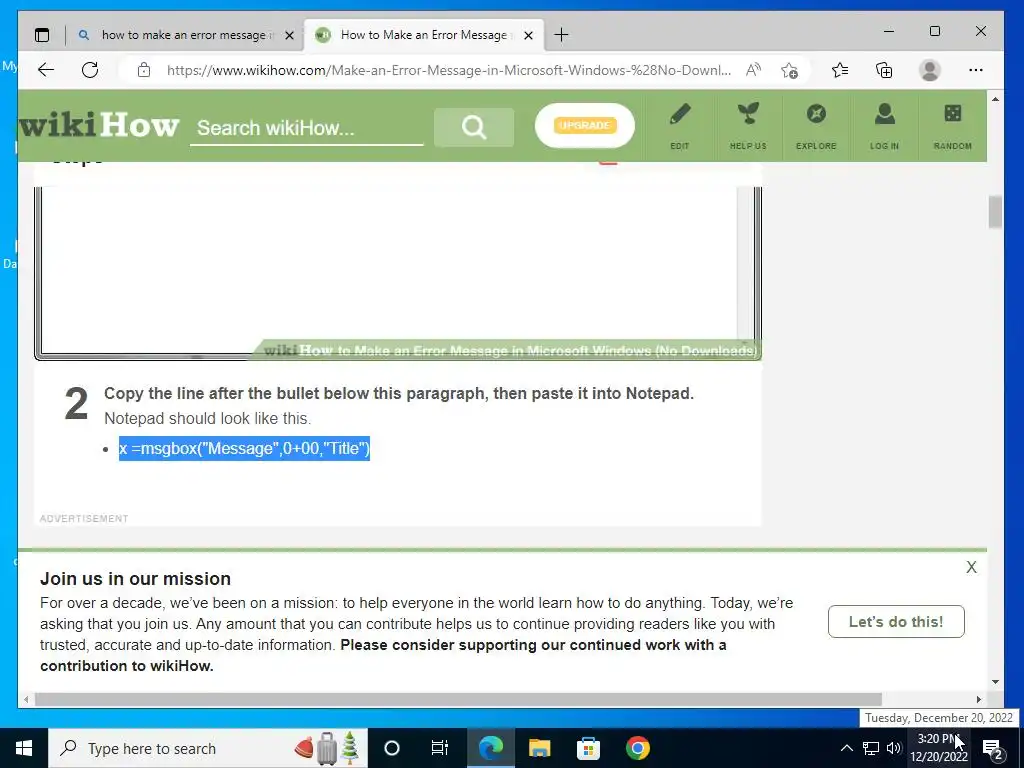
Task: Click the page scroll down arrow
Action: [x=995, y=682]
